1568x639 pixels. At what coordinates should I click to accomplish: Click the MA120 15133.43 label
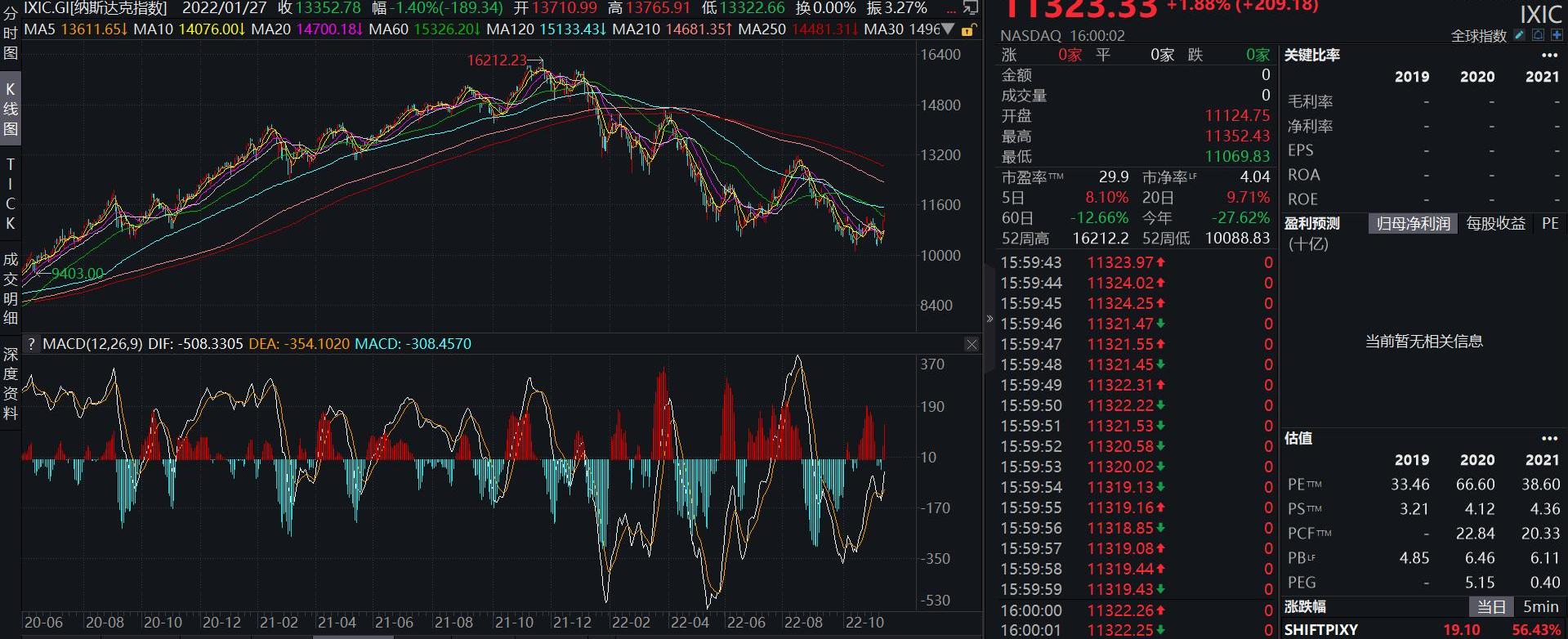(x=547, y=29)
